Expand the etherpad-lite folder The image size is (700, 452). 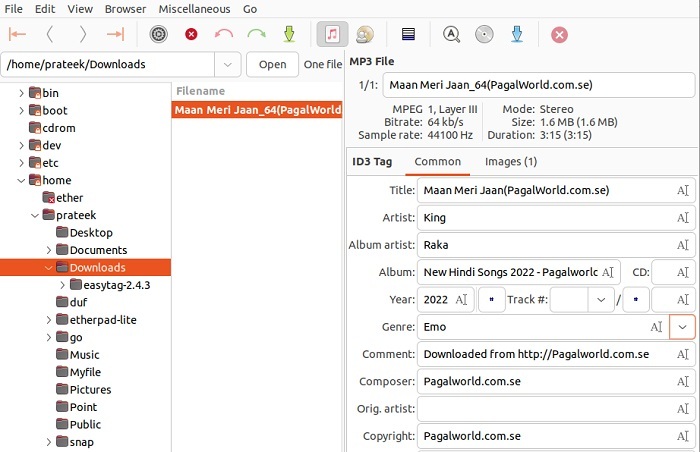coord(49,320)
